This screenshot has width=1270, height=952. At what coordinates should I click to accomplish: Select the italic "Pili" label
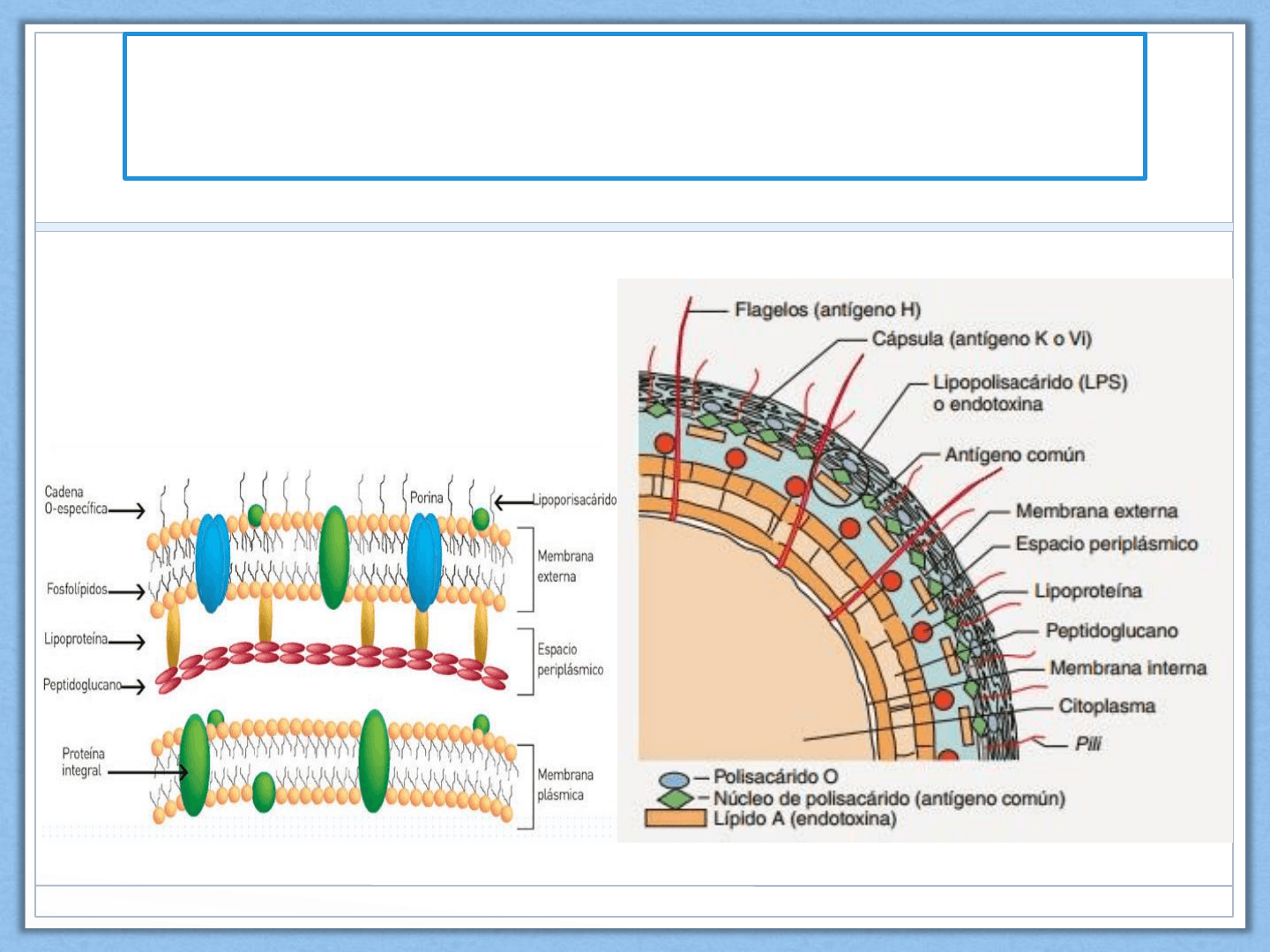[1088, 744]
